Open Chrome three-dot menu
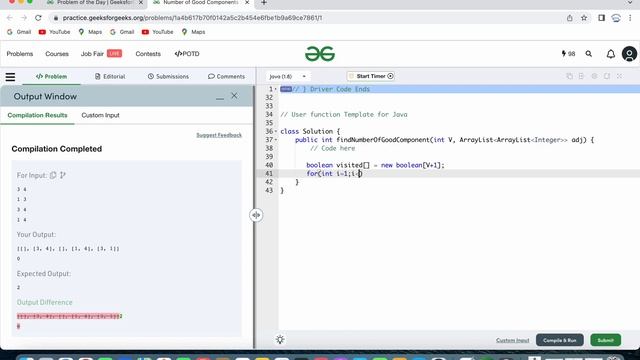The image size is (640, 360). [631, 18]
